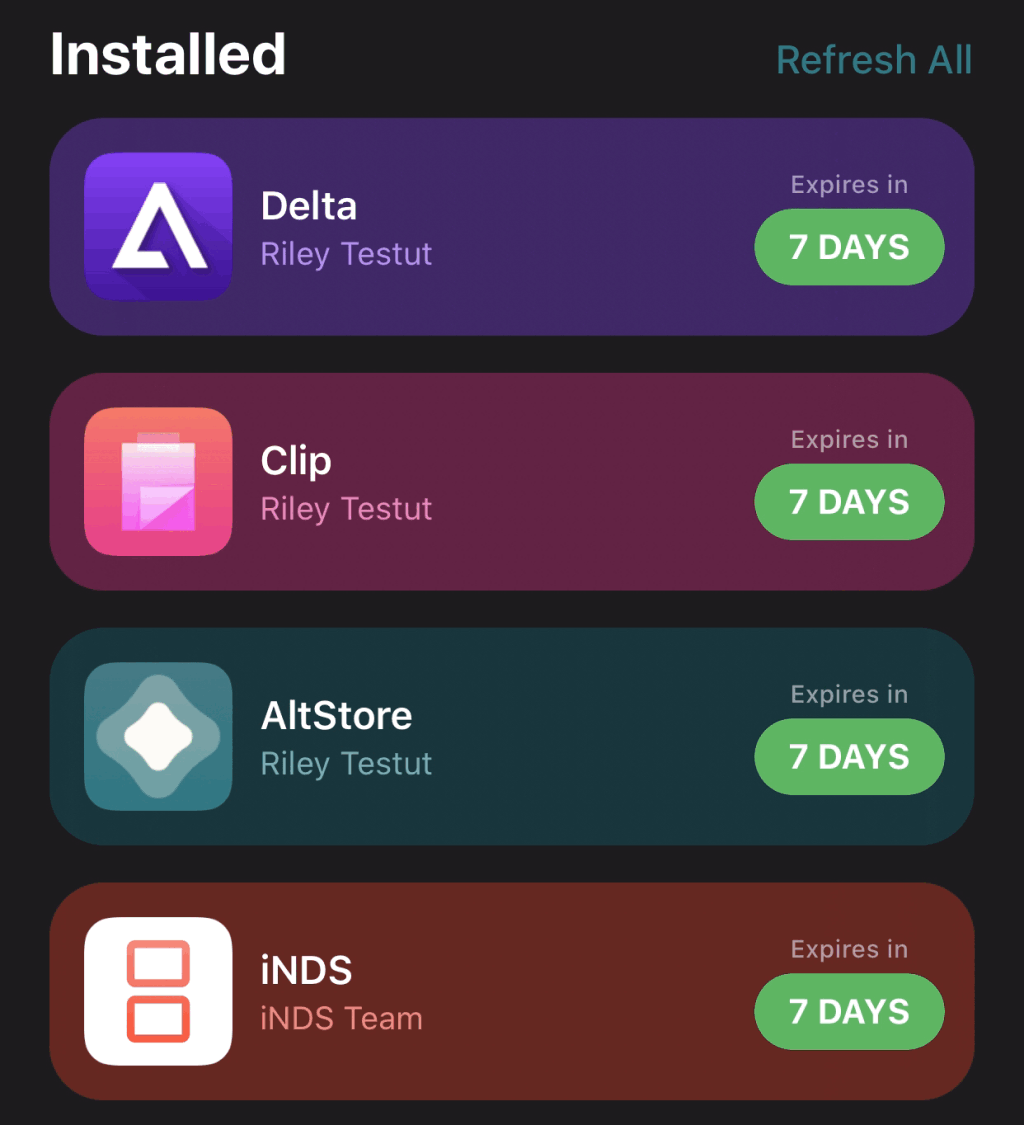Select the Delta app name
This screenshot has height=1125, width=1024.
[309, 206]
